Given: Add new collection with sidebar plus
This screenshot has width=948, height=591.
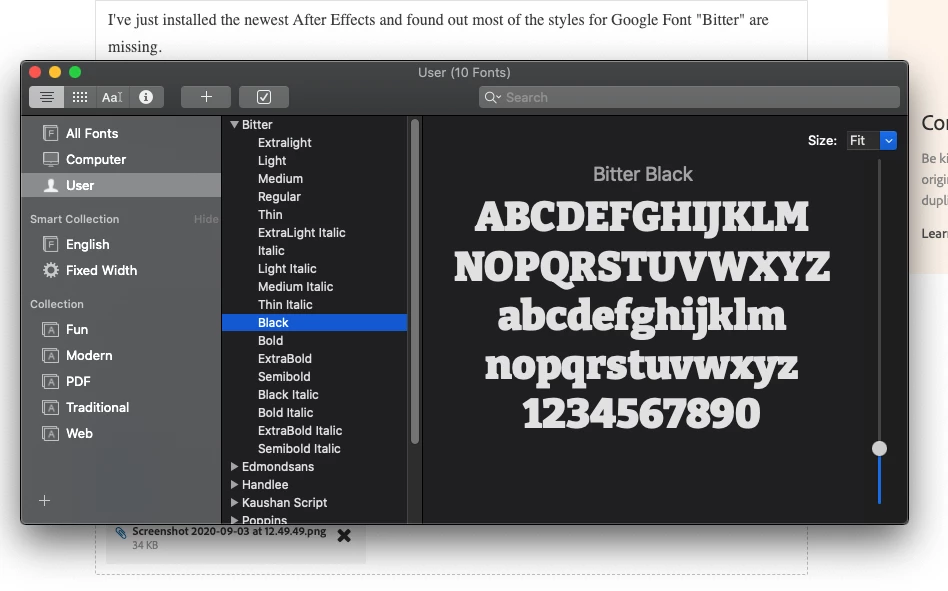Looking at the screenshot, I should [44, 501].
